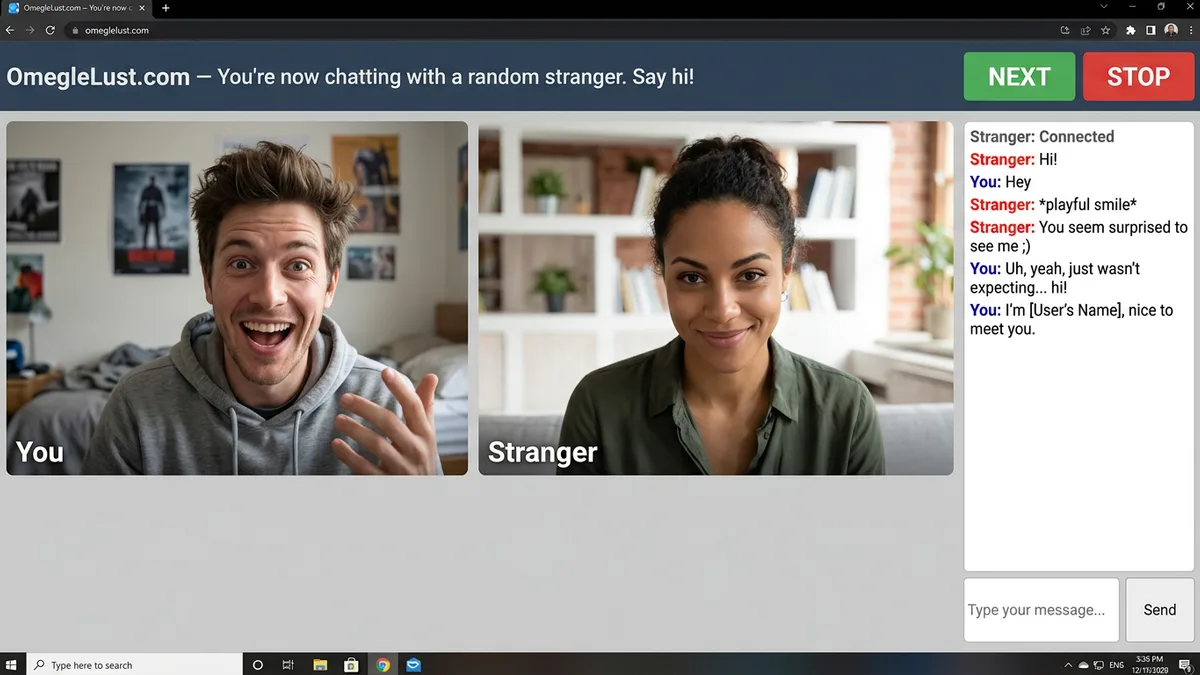Click the taskbar 'Type here to search' box
Viewport: 1200px width, 675px height.
[134, 665]
